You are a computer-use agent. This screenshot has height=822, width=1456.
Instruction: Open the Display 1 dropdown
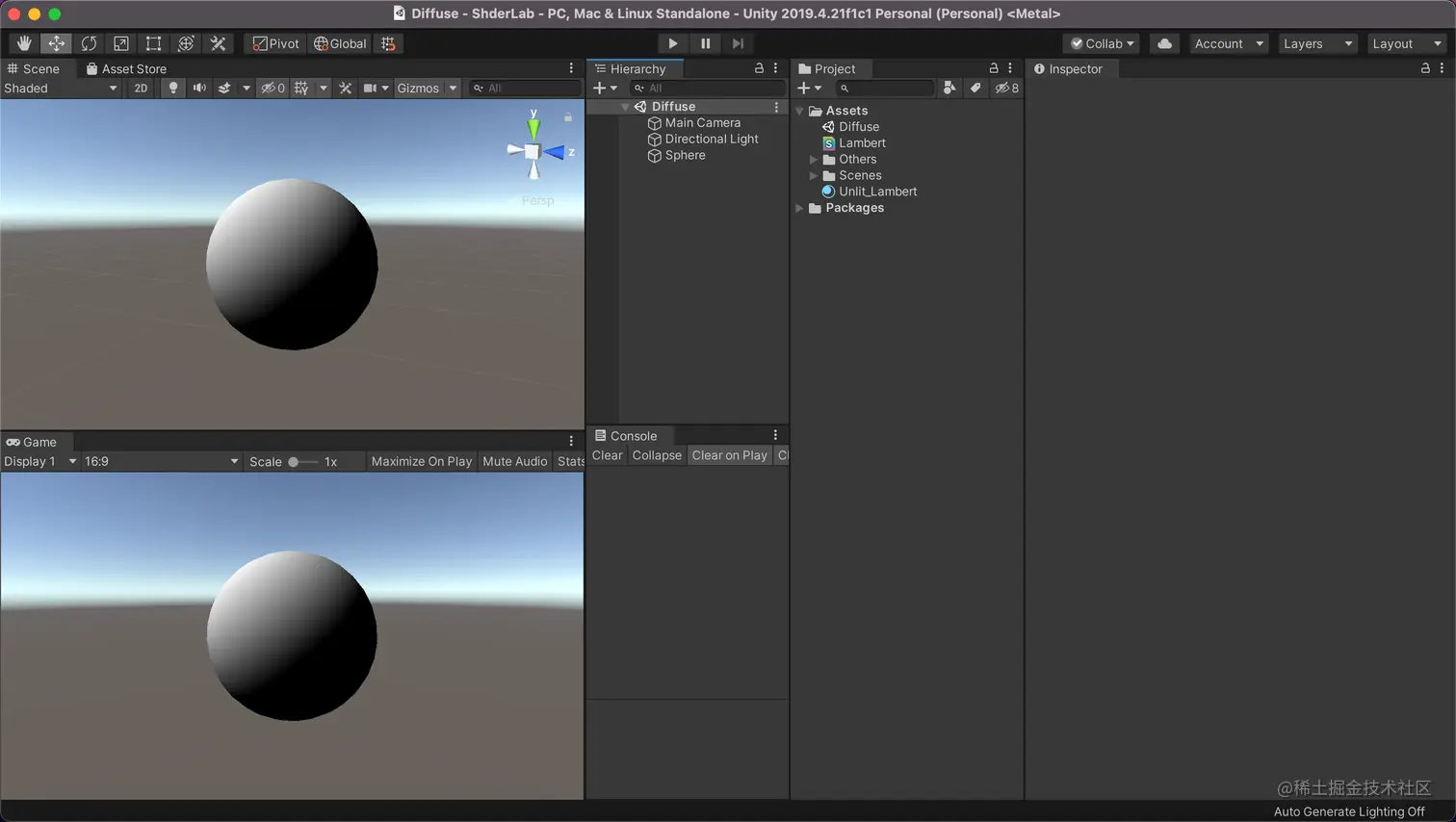tap(40, 461)
